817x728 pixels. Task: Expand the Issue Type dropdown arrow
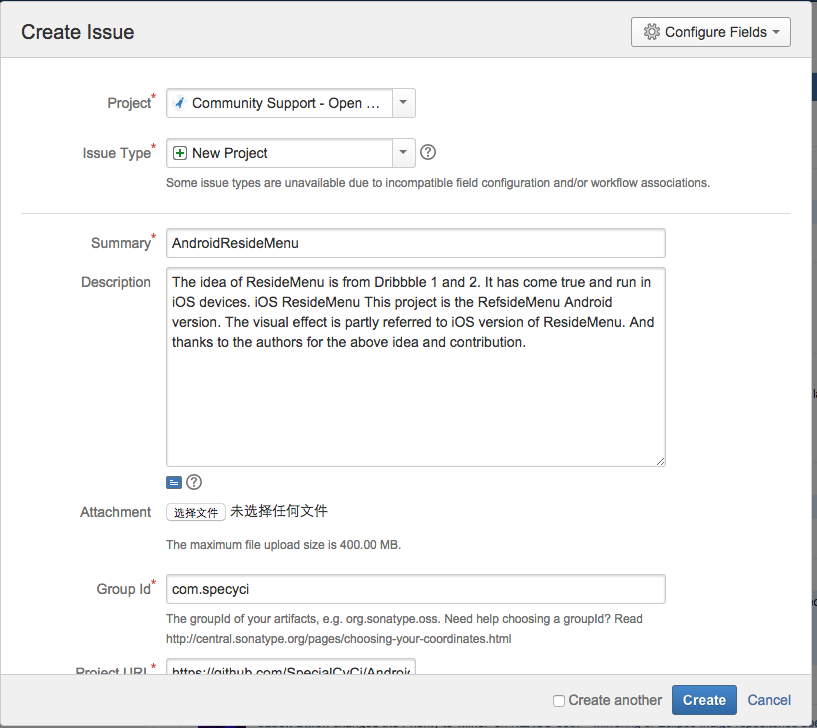[x=402, y=153]
